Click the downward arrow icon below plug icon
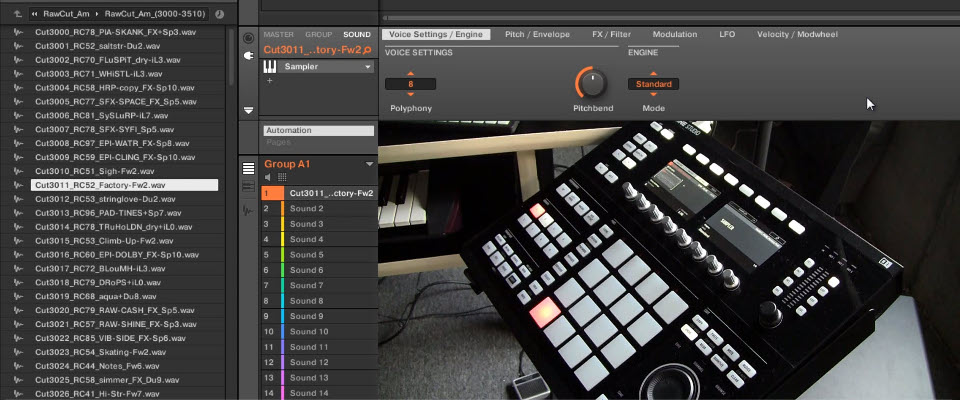This screenshot has width=960, height=400. 248,110
